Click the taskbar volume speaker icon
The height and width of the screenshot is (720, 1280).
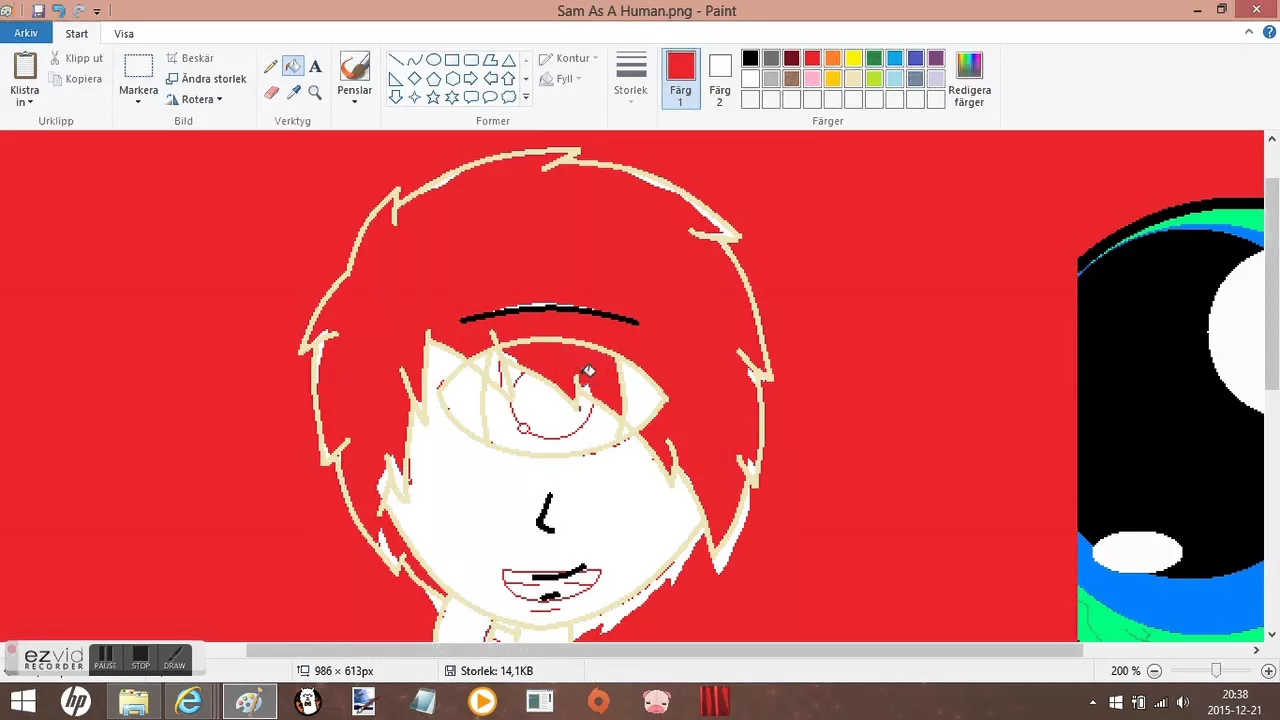(1182, 702)
